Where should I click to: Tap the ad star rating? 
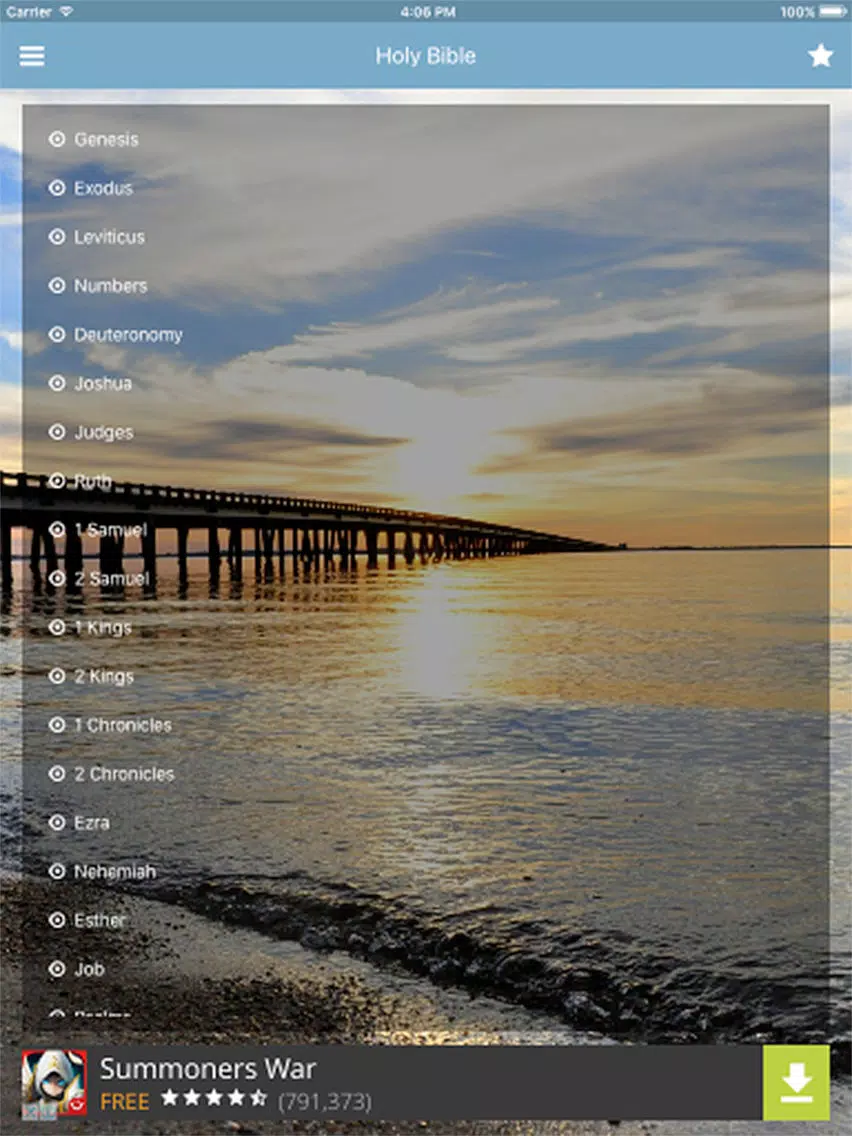click(x=214, y=1098)
